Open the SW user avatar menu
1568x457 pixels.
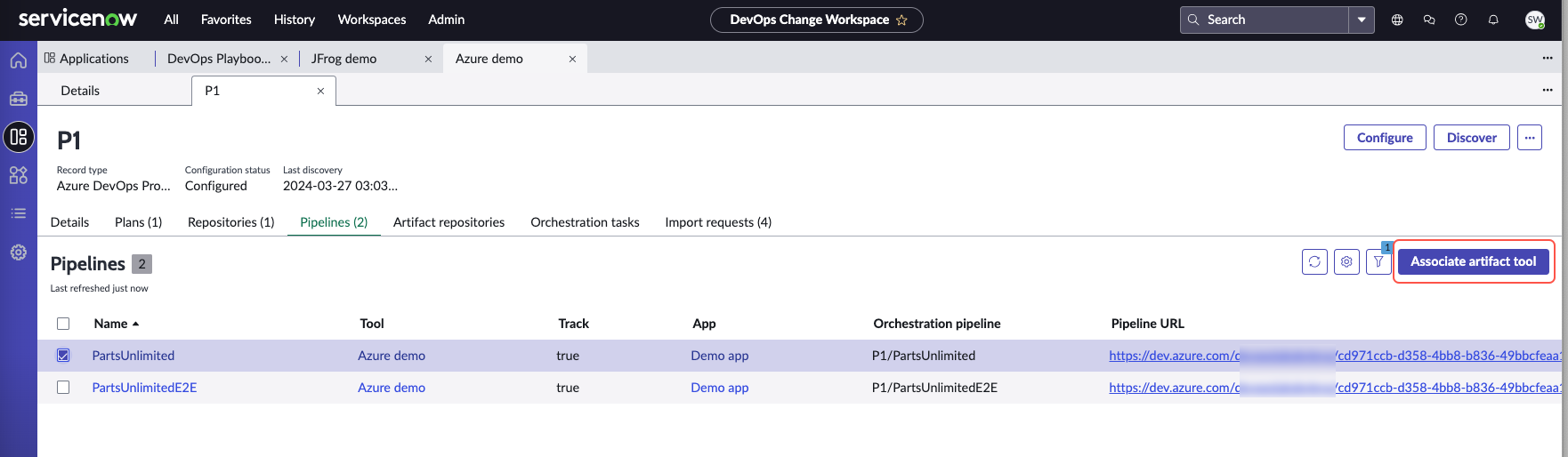(x=1535, y=20)
